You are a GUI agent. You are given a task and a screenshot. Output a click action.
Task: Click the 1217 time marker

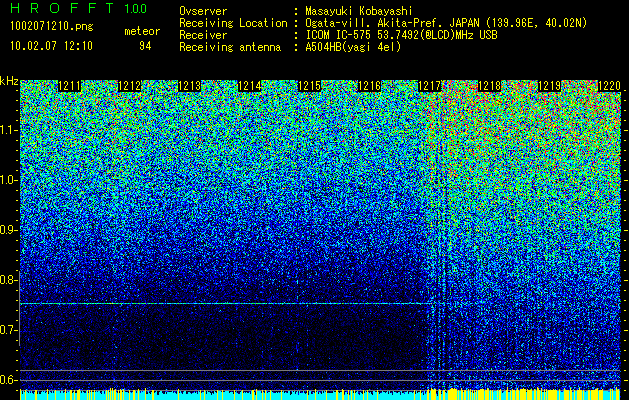tap(430, 86)
